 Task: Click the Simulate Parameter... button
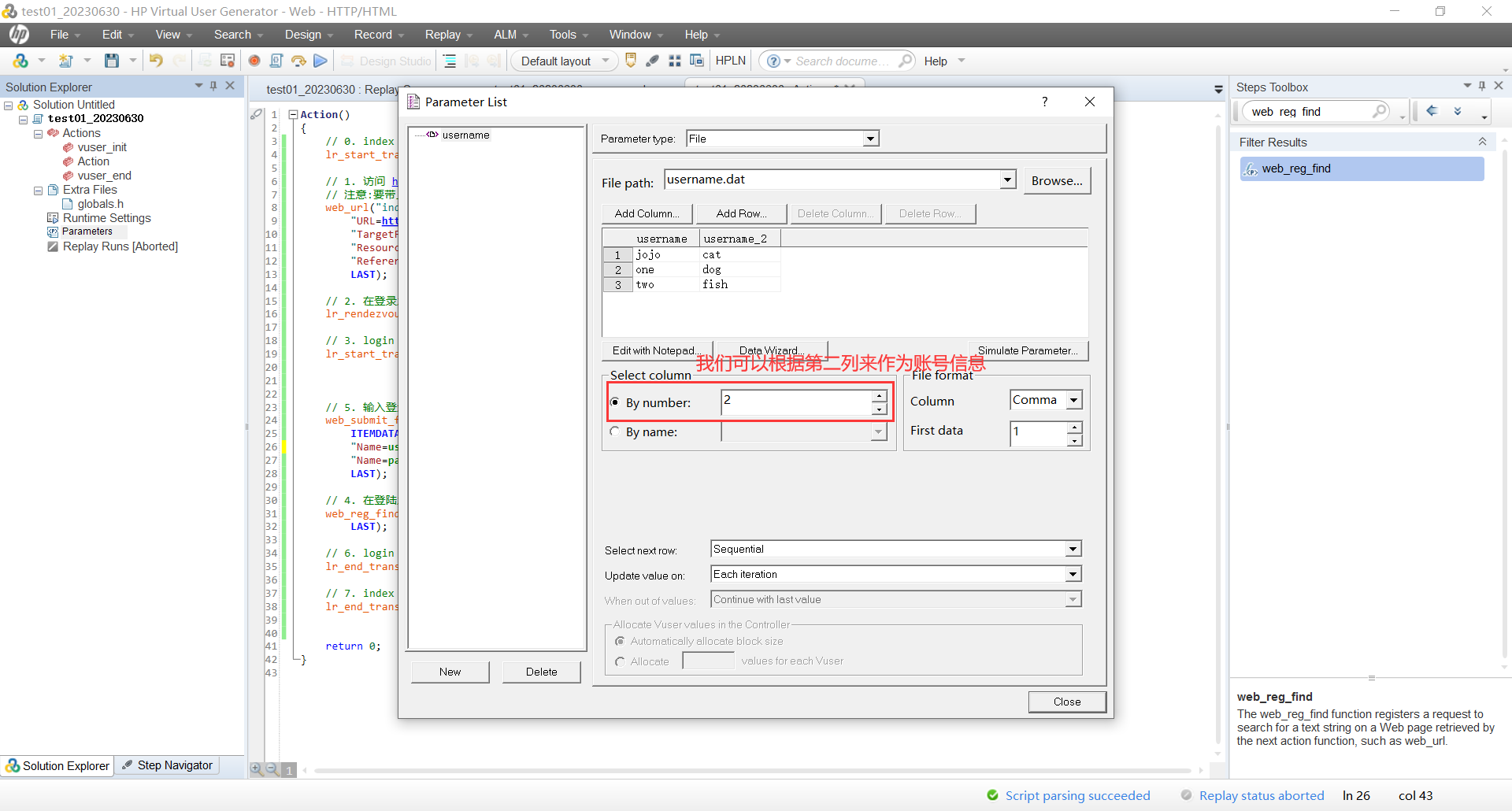pos(1028,350)
